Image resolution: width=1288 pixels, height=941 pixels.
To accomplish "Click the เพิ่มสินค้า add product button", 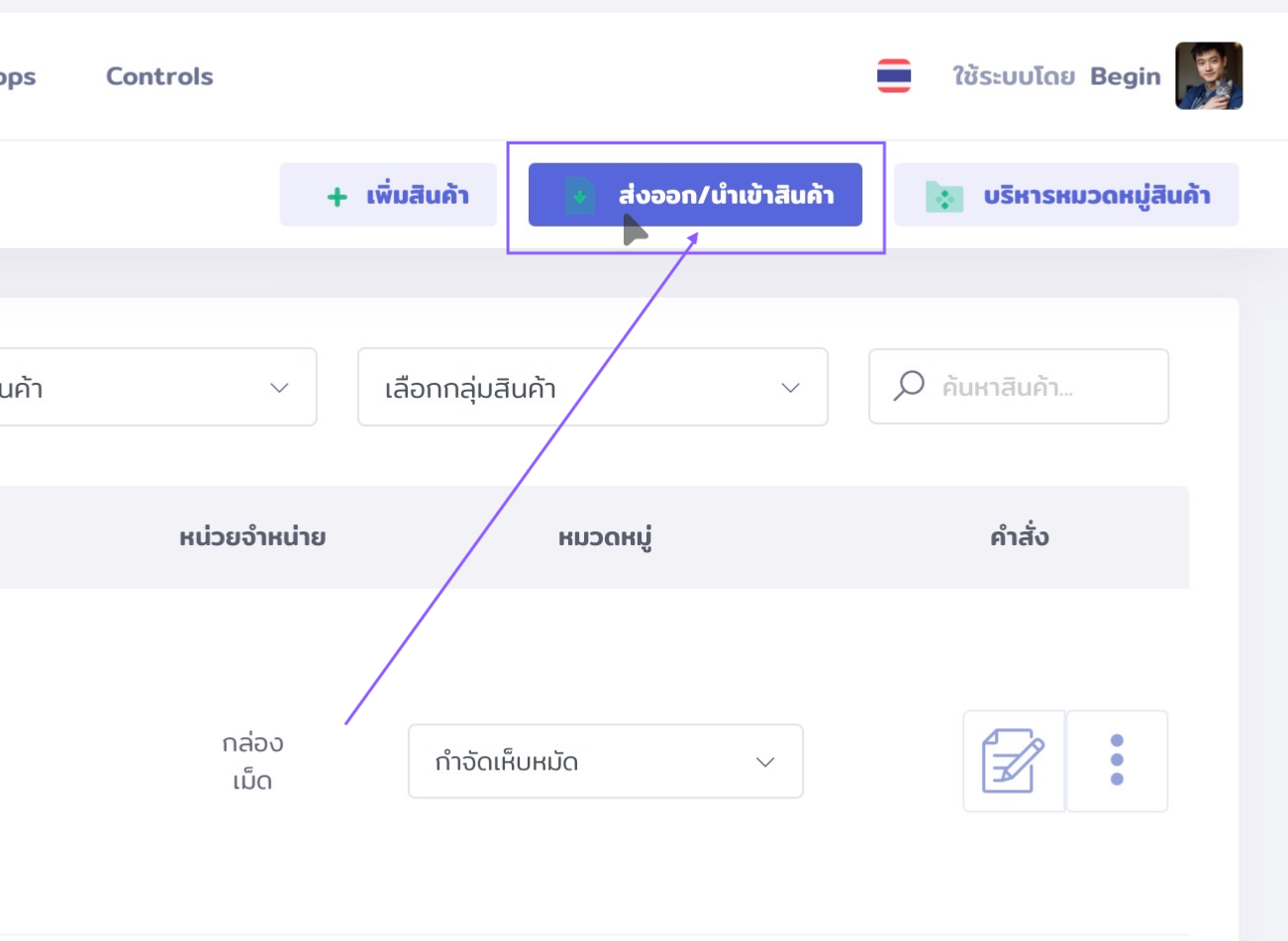I will pos(388,194).
